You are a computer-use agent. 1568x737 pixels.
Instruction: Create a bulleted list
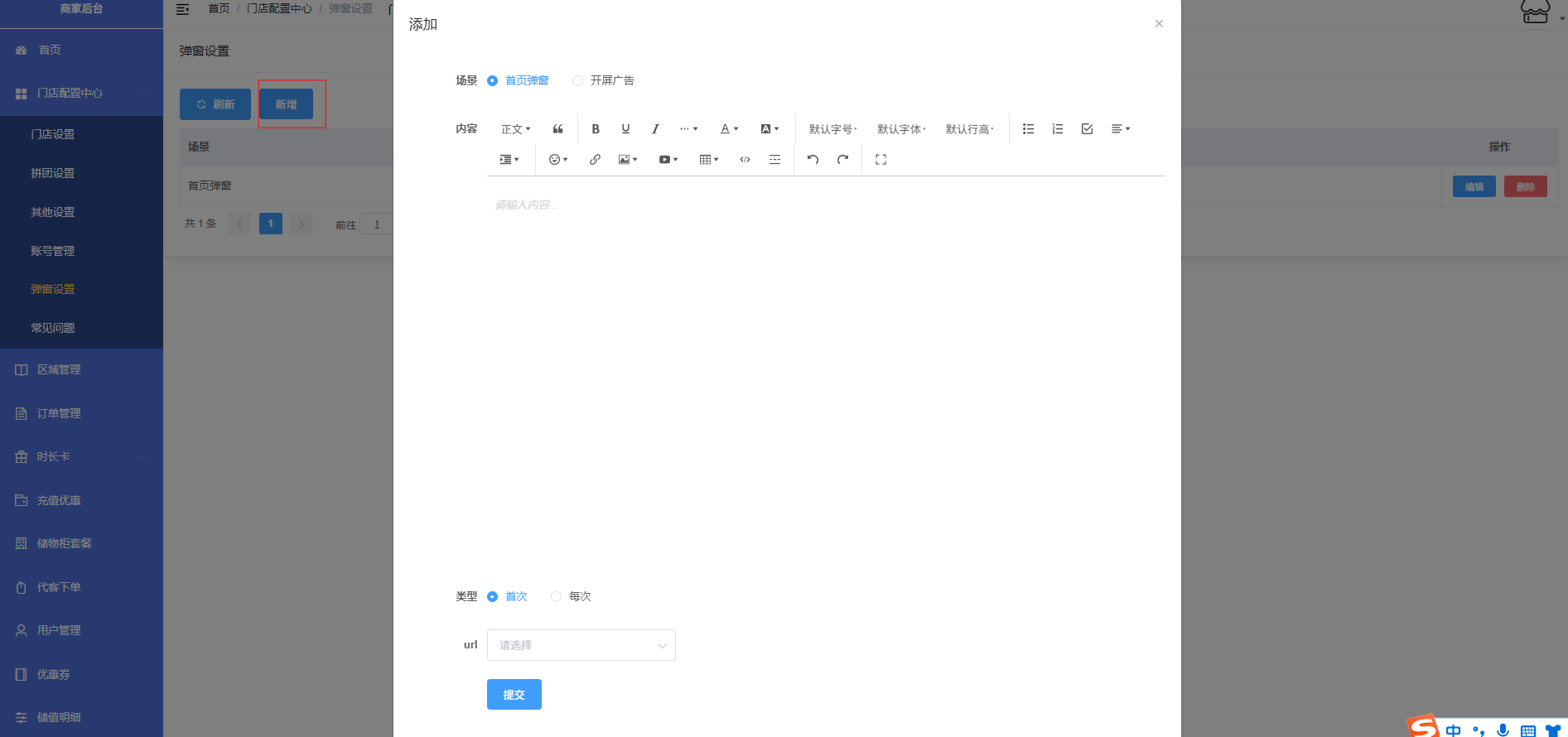1028,129
